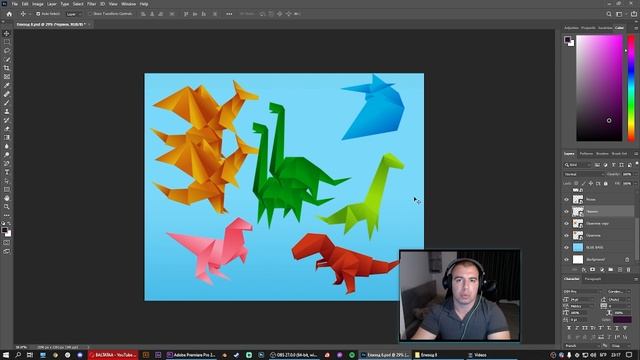
Task: Click the create new layer icon
Action: (620, 270)
